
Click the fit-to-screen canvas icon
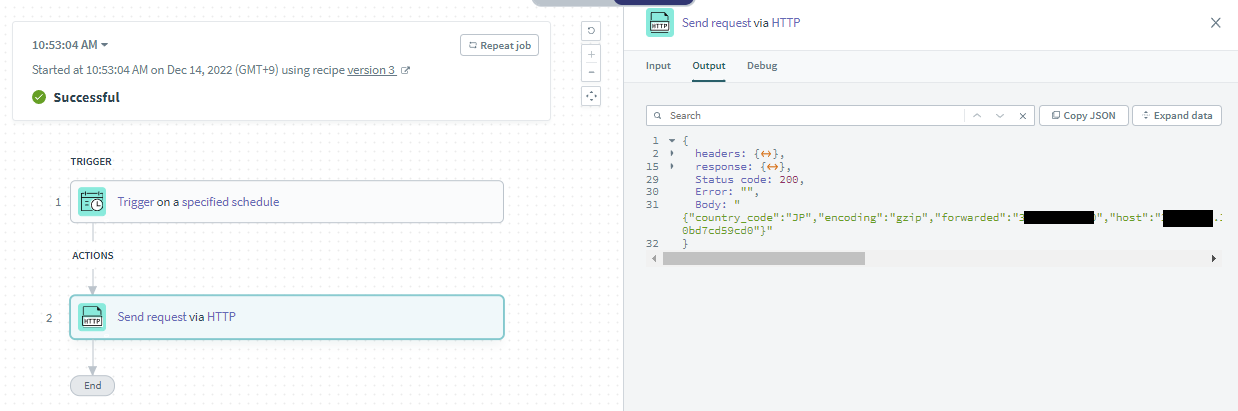click(591, 96)
